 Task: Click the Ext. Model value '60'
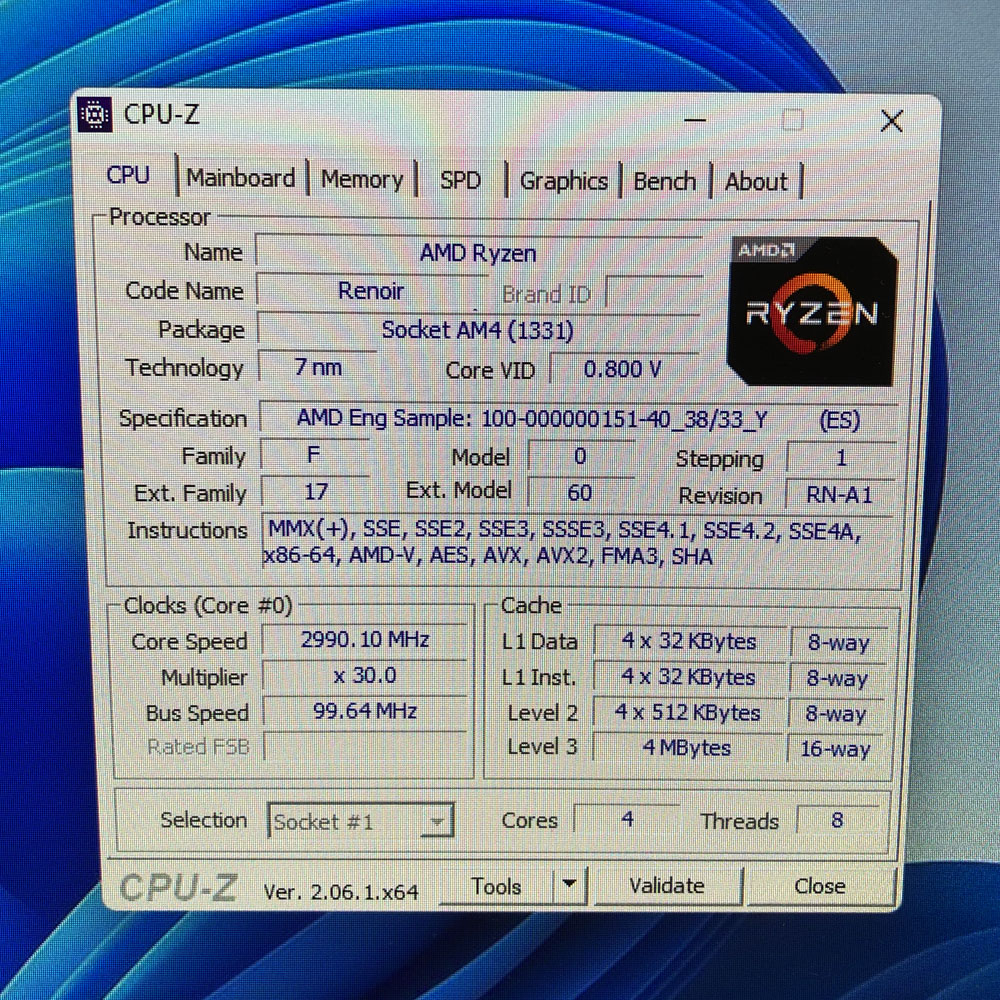[580, 493]
